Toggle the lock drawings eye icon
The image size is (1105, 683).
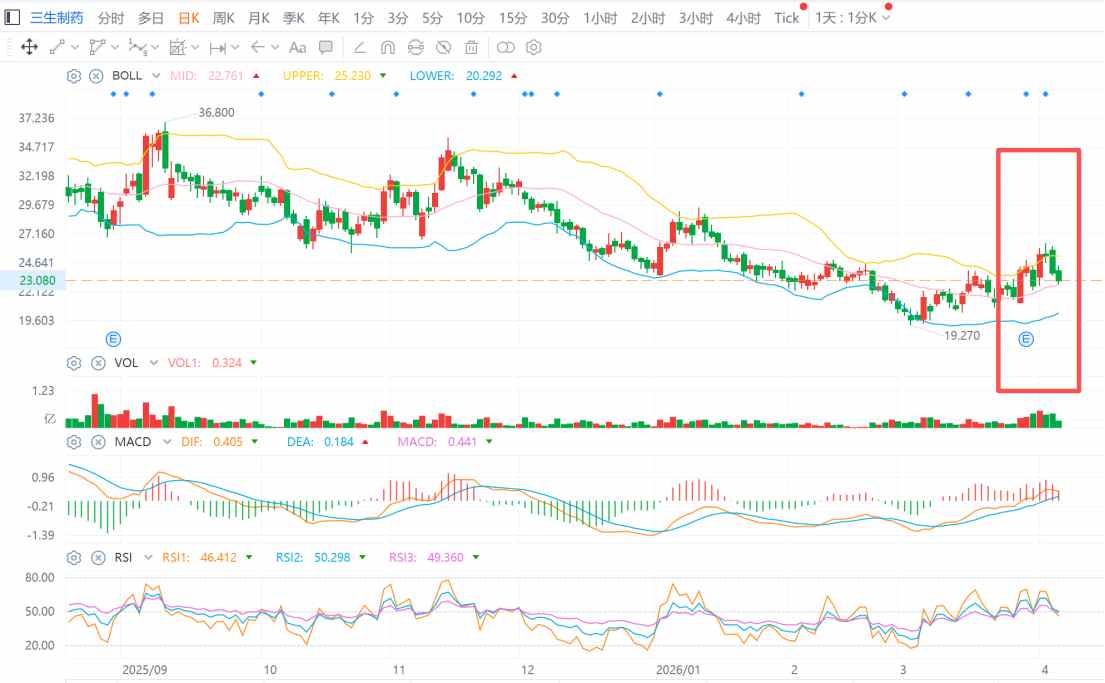[x=416, y=47]
